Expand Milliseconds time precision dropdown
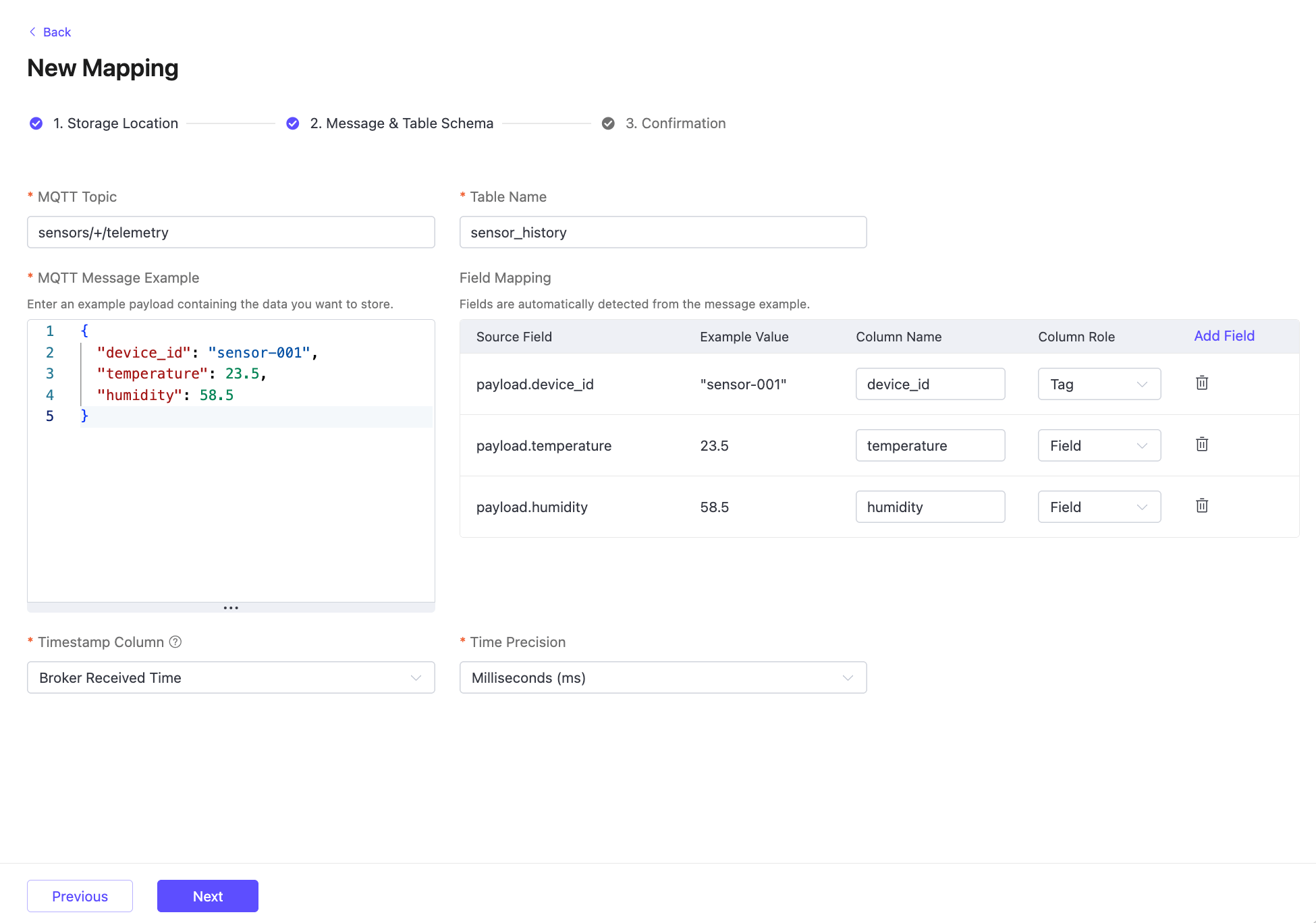The width and height of the screenshot is (1316, 923). 663,677
